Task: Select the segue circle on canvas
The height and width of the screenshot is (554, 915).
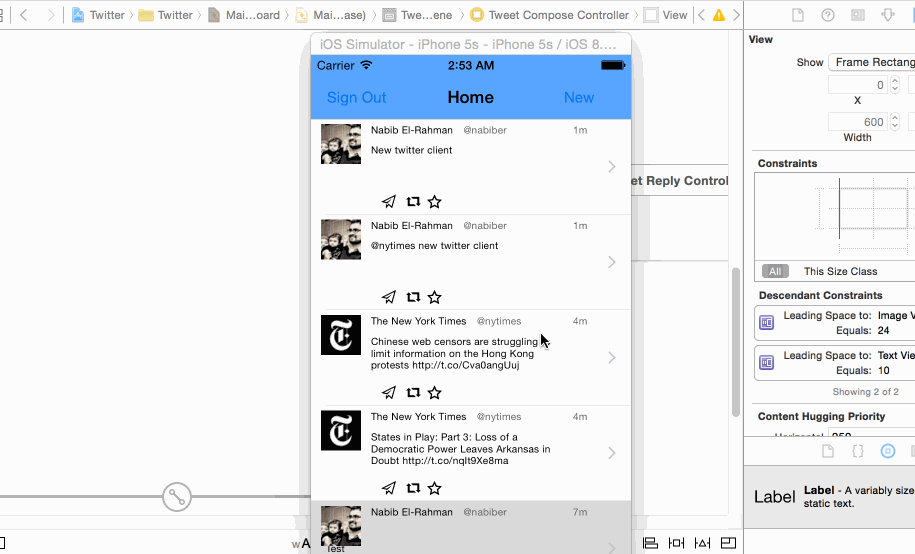Action: tap(177, 497)
